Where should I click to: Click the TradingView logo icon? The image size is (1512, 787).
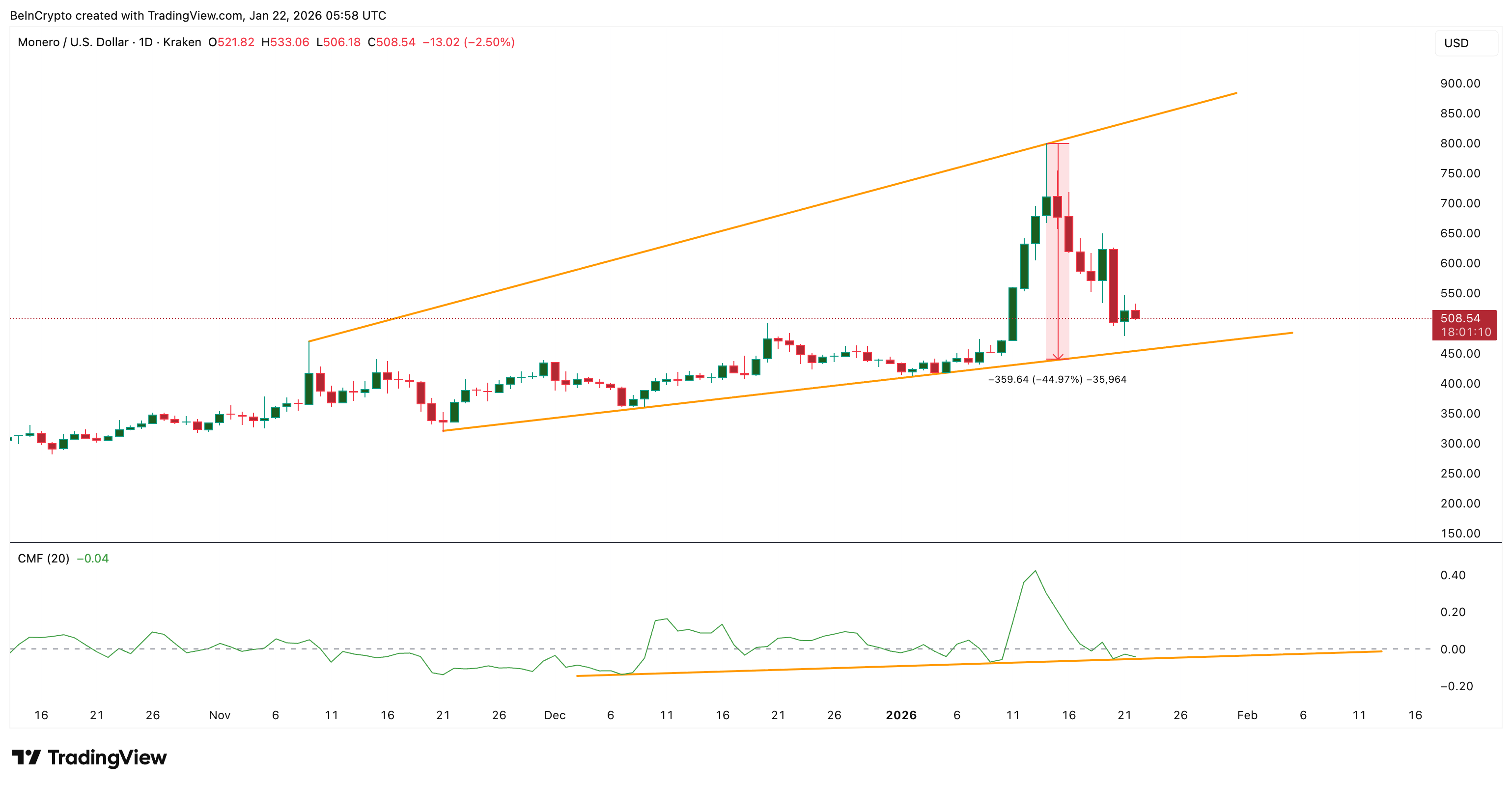click(x=26, y=757)
